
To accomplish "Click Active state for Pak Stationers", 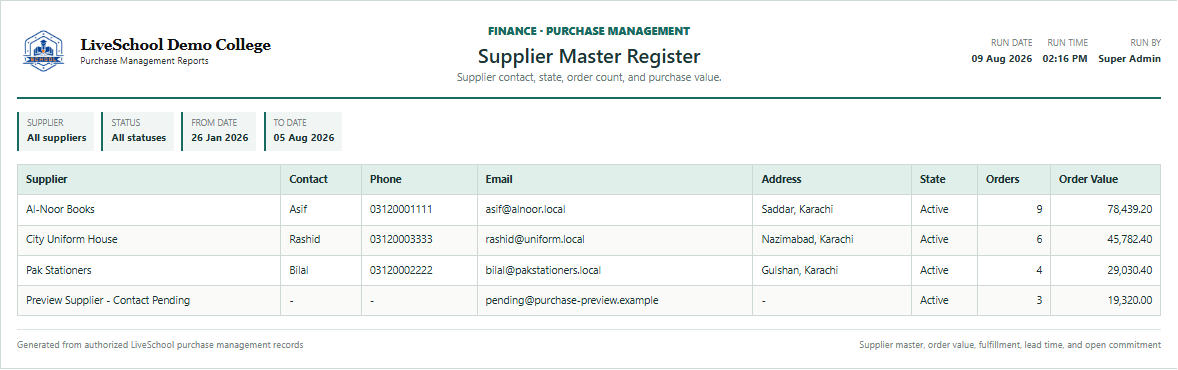I will pyautogui.click(x=934, y=270).
